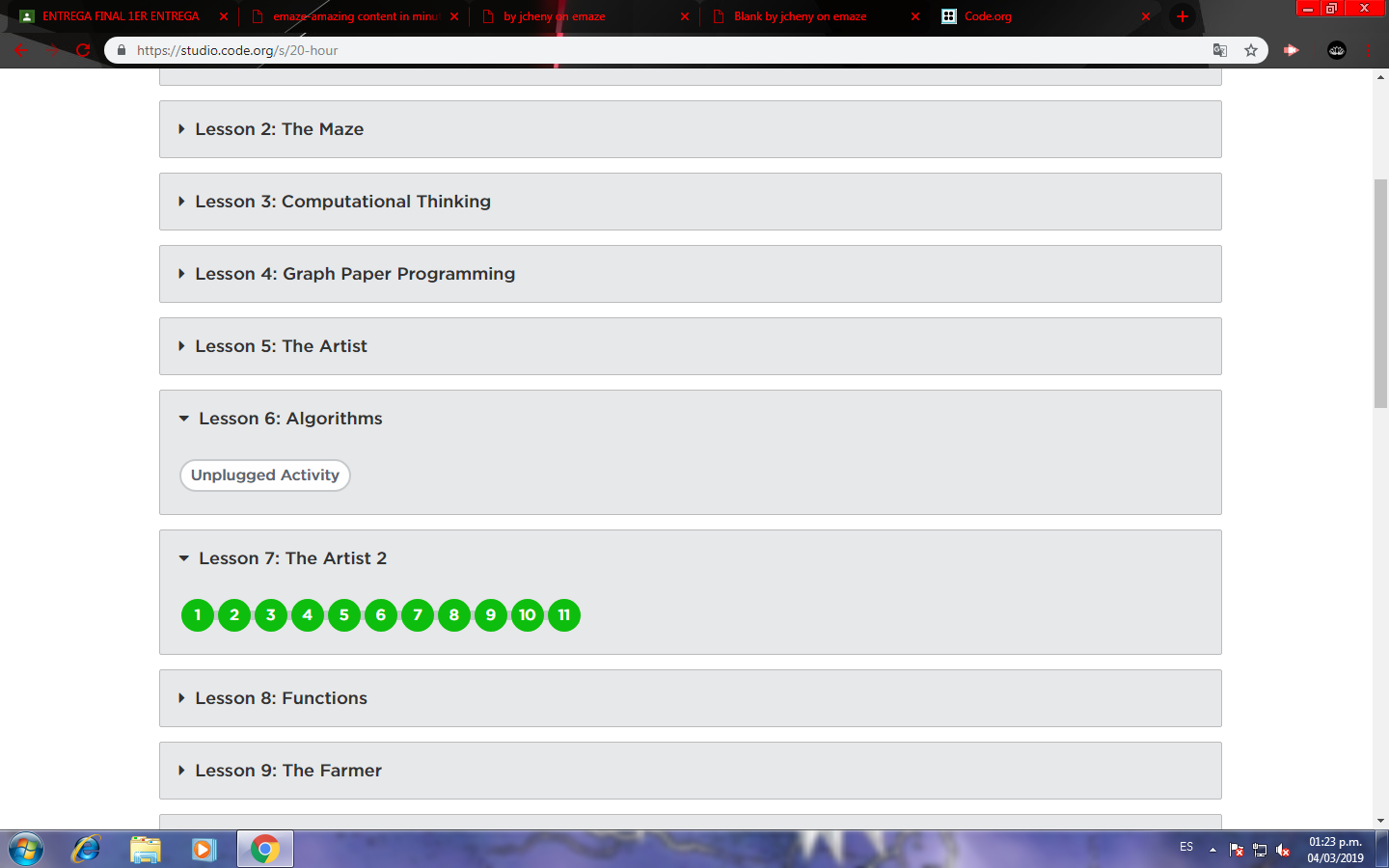1389x868 pixels.
Task: Open Chrome's three-dot menu
Action: click(x=1369, y=50)
